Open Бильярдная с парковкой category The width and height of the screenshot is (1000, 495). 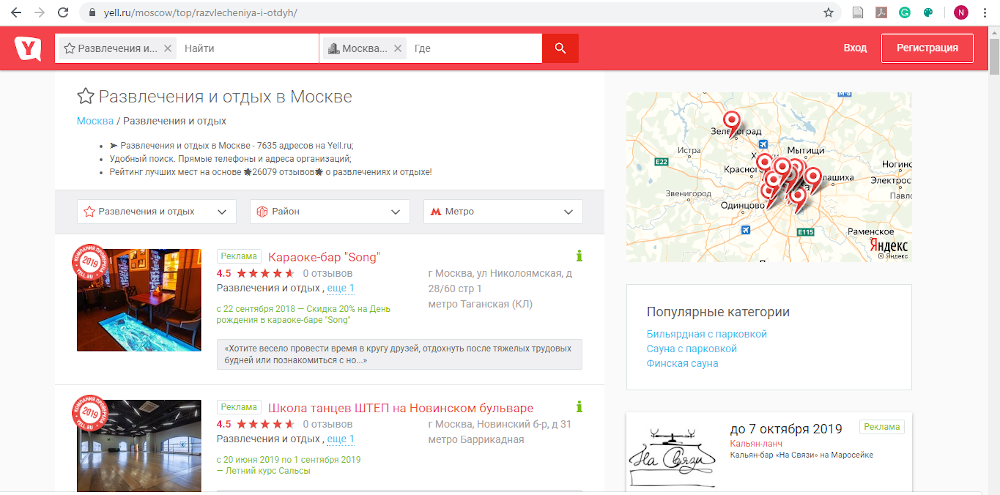point(707,334)
